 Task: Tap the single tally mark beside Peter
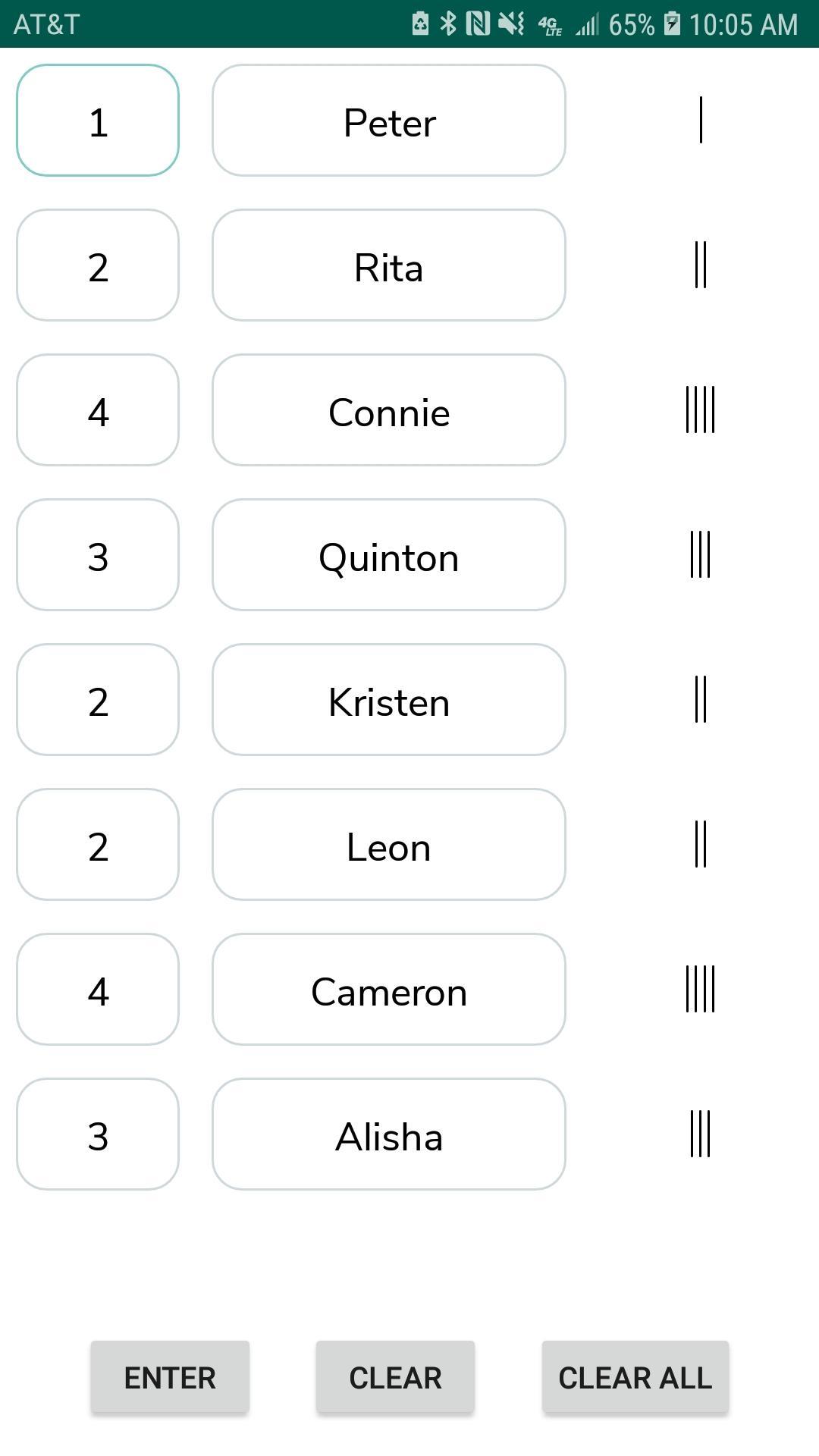pyautogui.click(x=701, y=120)
